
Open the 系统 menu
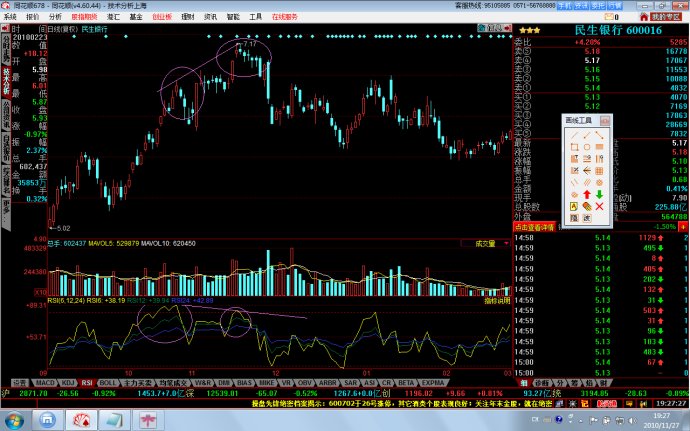tap(10, 17)
